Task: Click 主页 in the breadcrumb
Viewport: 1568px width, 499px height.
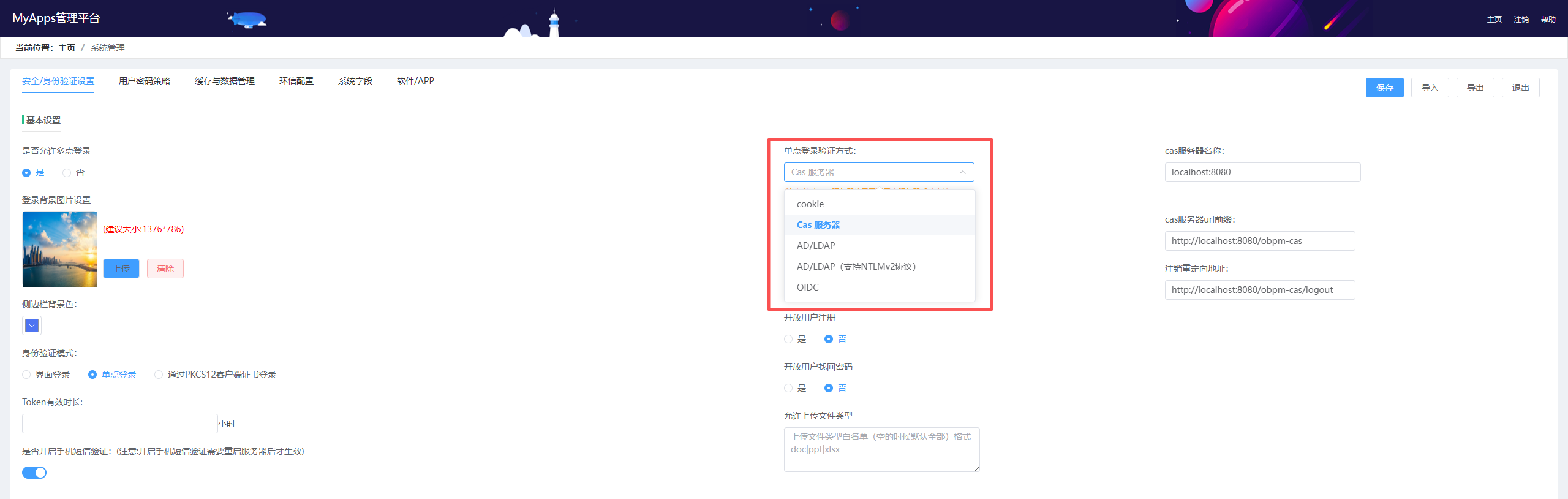Action: click(x=67, y=48)
